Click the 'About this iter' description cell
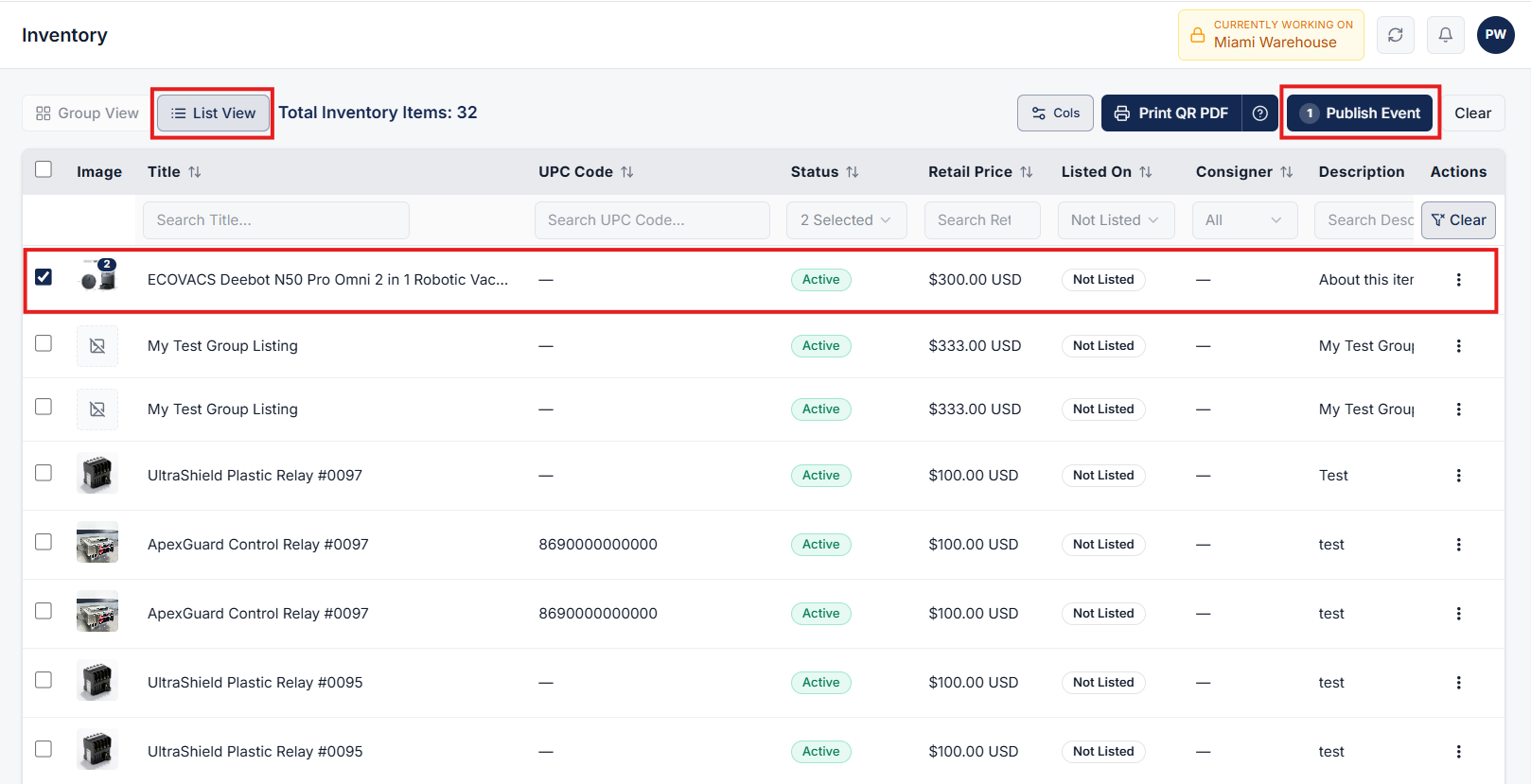 tap(1366, 280)
